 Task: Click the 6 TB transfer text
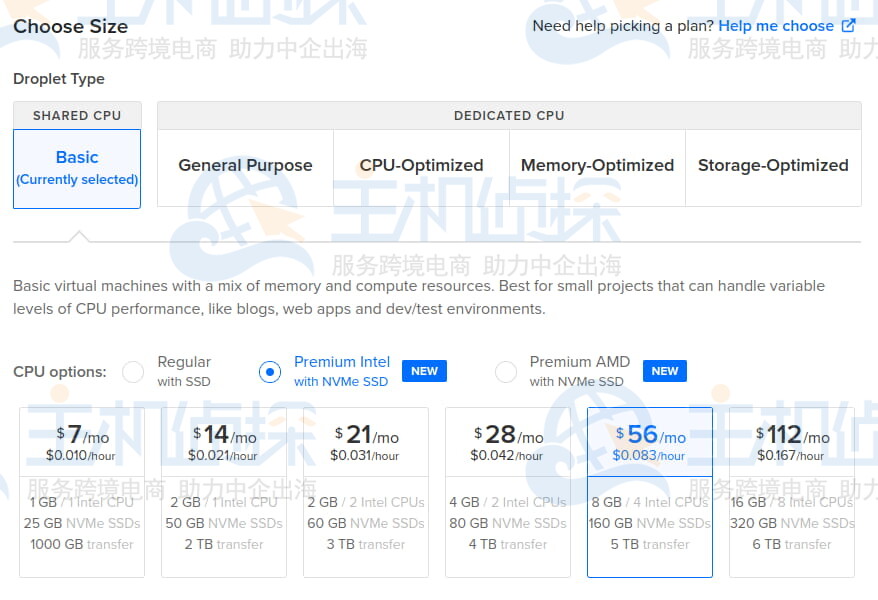coord(792,544)
